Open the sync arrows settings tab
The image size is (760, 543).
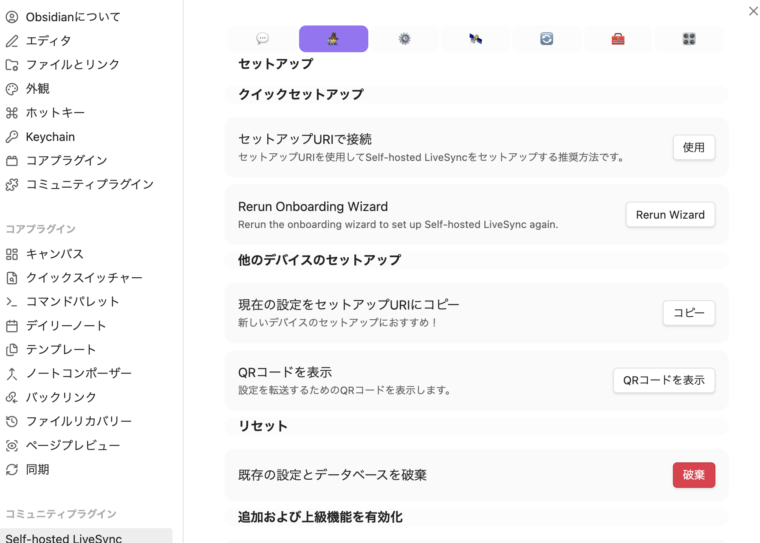[547, 39]
